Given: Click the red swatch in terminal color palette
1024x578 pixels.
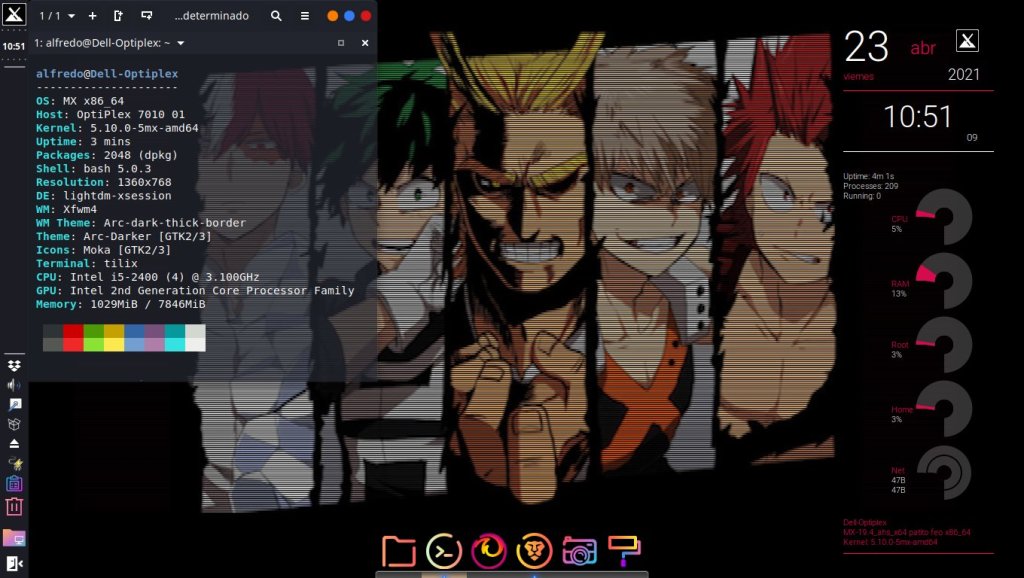Looking at the screenshot, I should 72,331.
